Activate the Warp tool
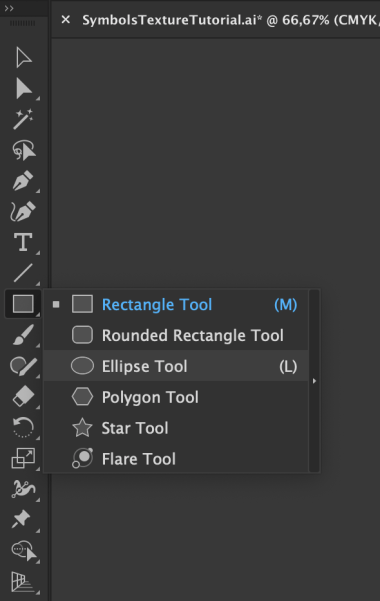Image resolution: width=380 pixels, height=601 pixels. point(23,489)
